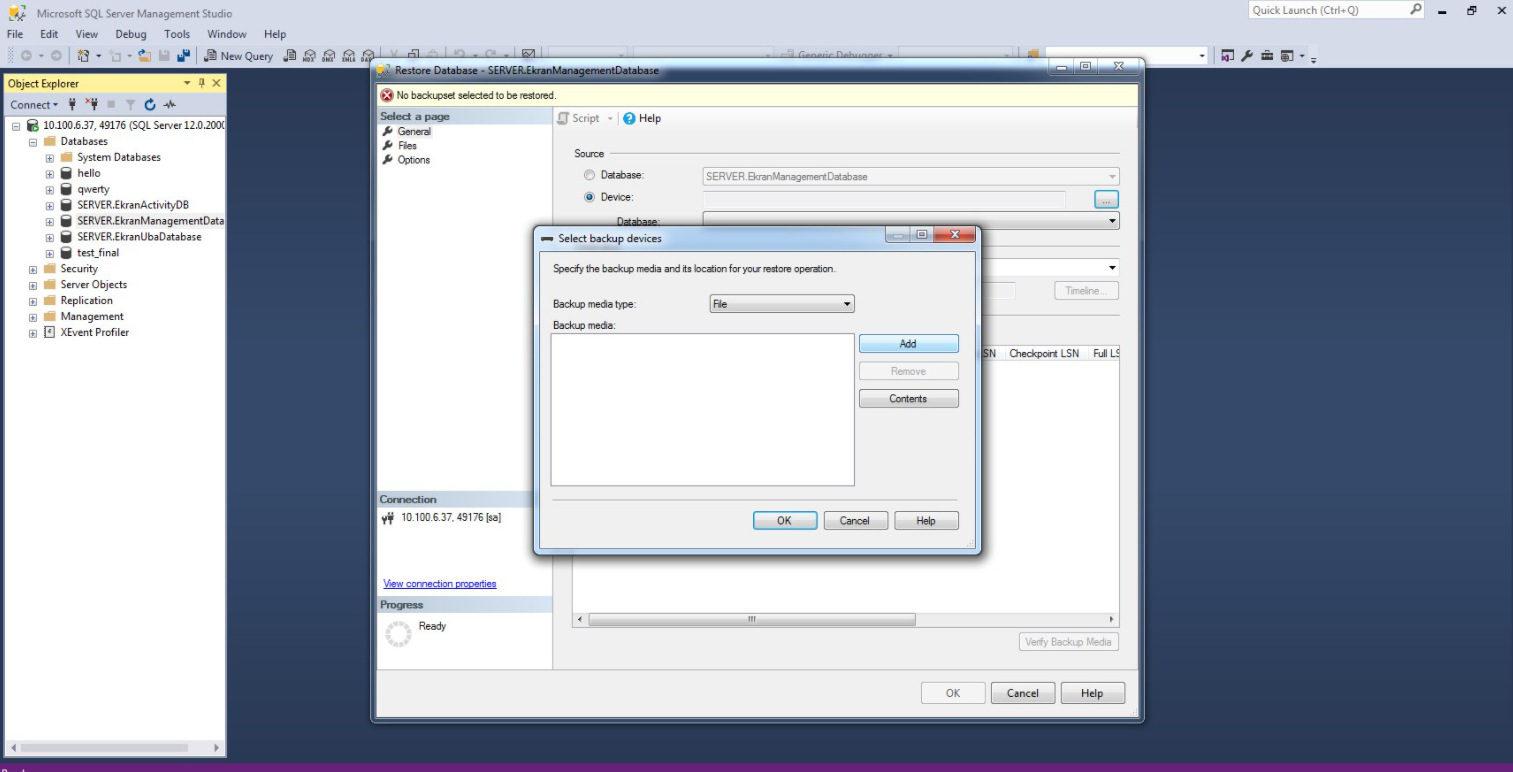Click the Object Explorer horizontal scrollbar

(x=115, y=747)
